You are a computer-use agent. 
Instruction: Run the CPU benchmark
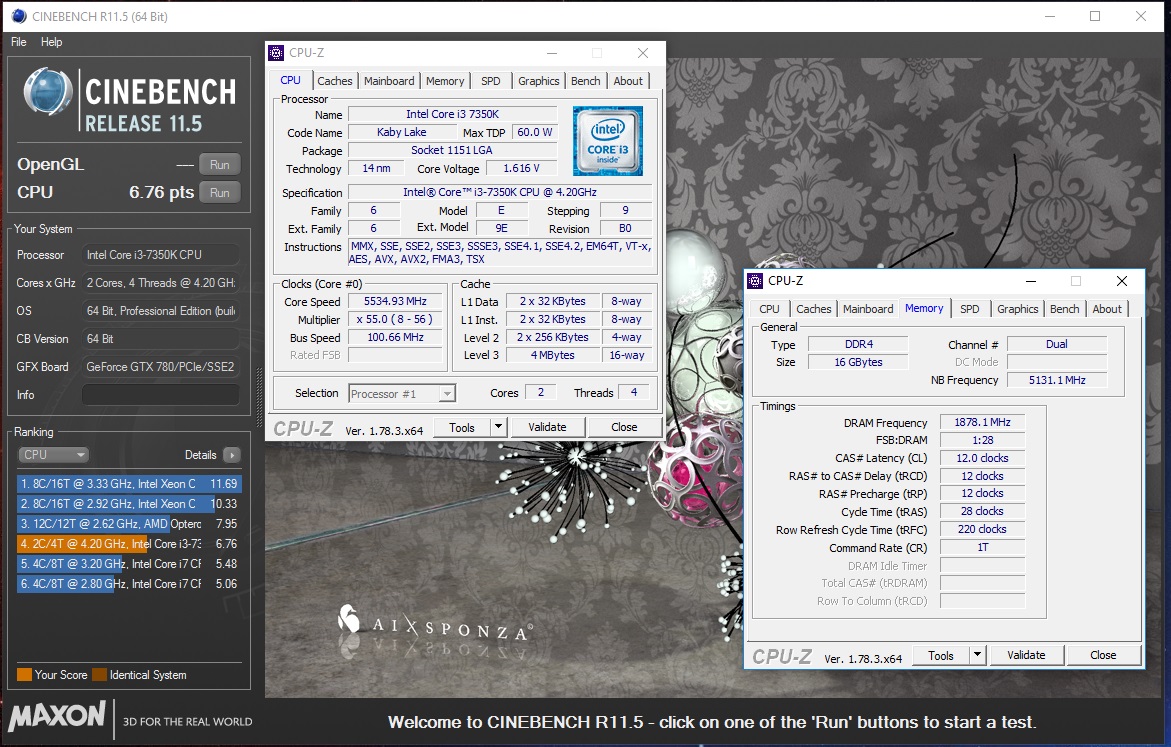220,193
